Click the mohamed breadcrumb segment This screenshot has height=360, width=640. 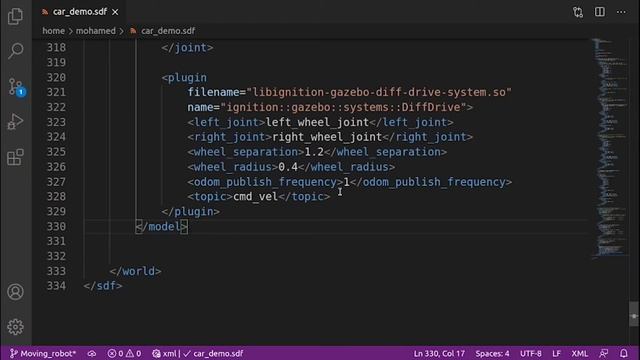click(96, 31)
